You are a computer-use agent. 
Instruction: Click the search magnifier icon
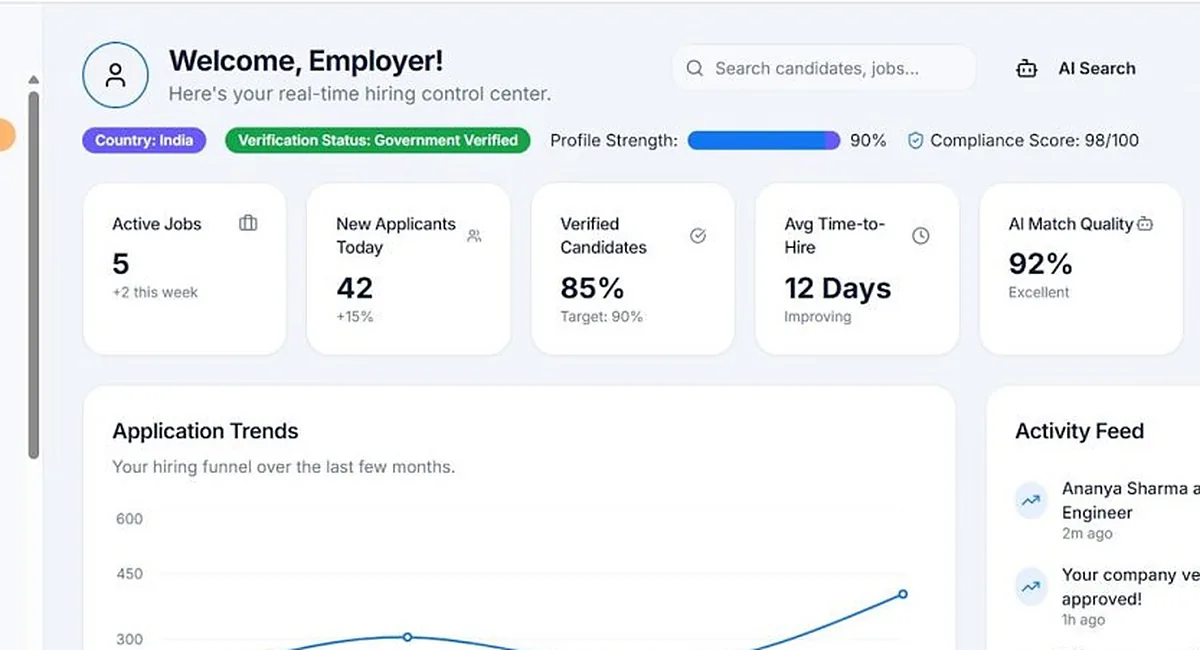coord(694,69)
